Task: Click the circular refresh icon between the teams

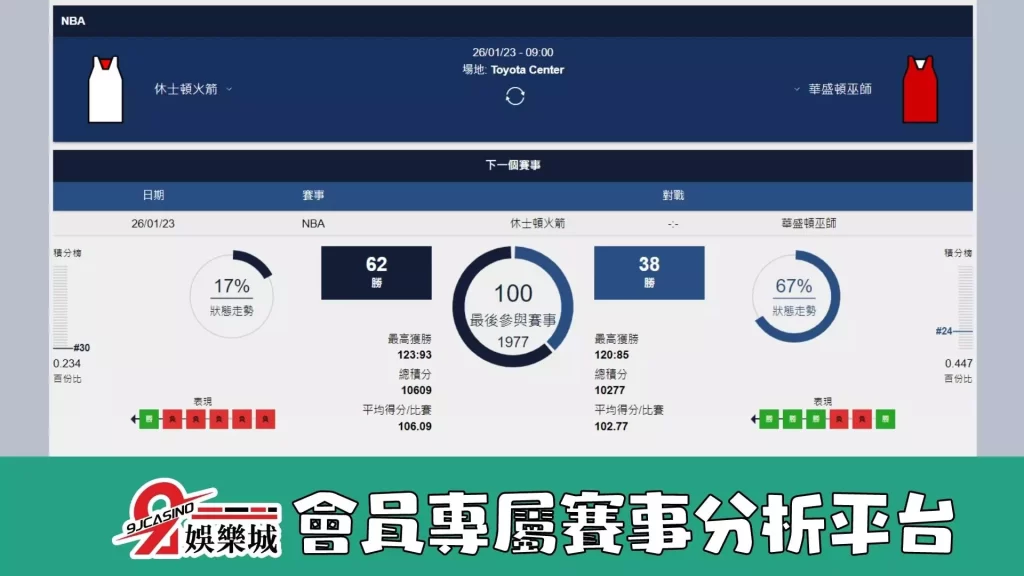Action: [513, 94]
